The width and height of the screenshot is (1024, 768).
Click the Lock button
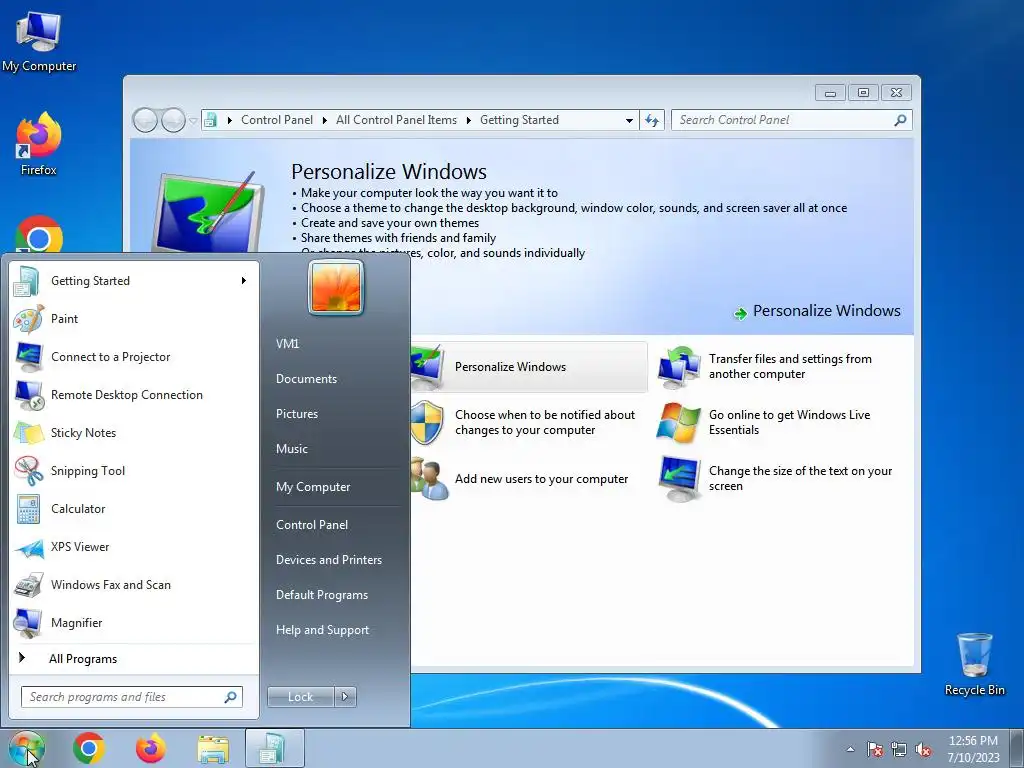point(300,697)
